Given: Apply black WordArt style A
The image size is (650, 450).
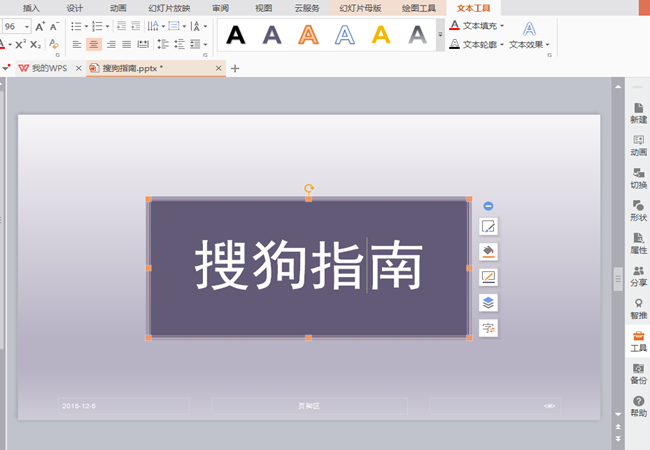Looking at the screenshot, I should [236, 35].
